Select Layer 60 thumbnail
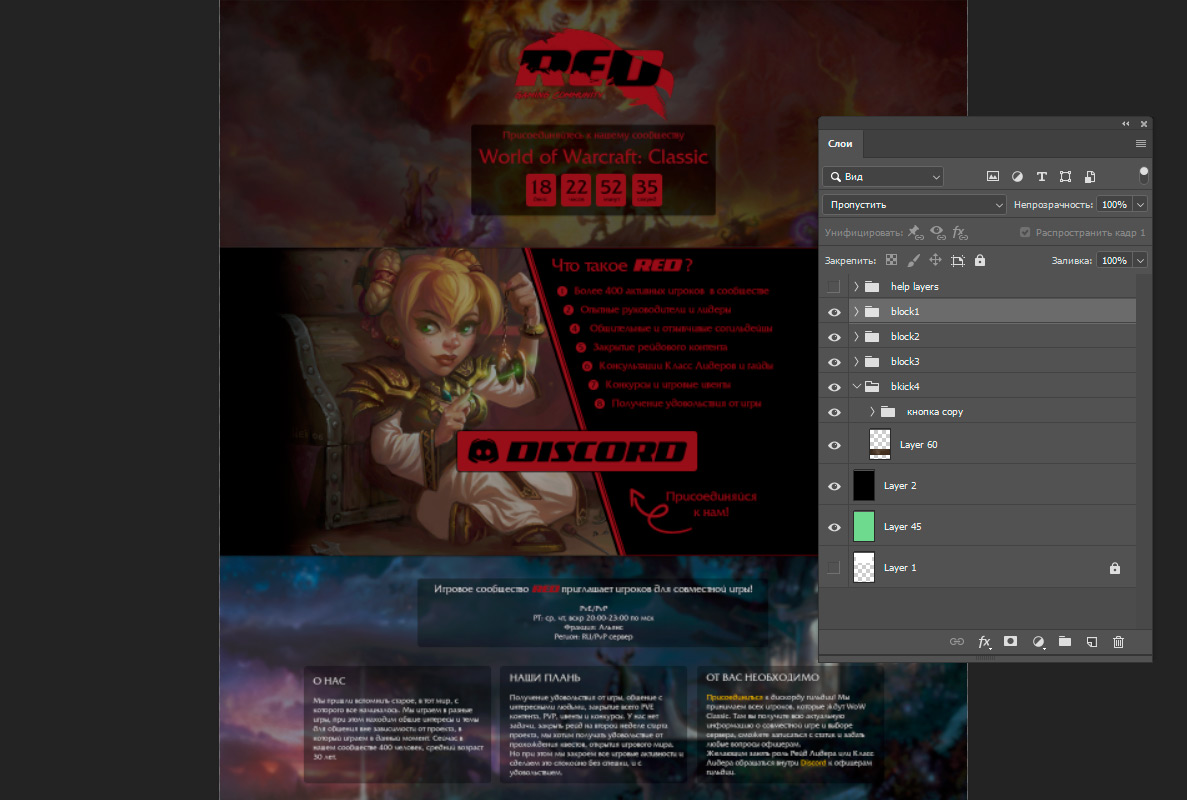1187x800 pixels. (x=880, y=444)
